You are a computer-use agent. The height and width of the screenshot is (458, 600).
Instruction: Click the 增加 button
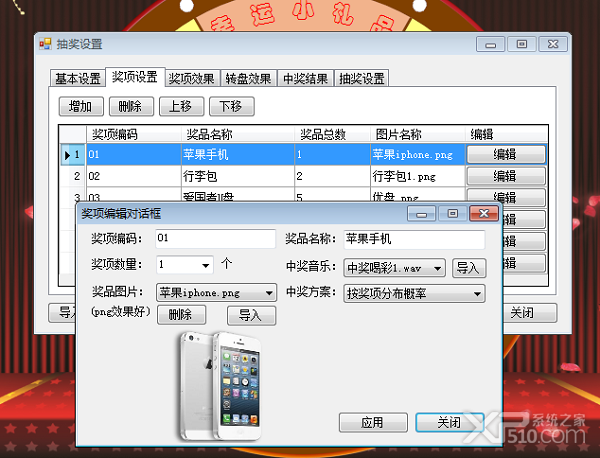81,106
